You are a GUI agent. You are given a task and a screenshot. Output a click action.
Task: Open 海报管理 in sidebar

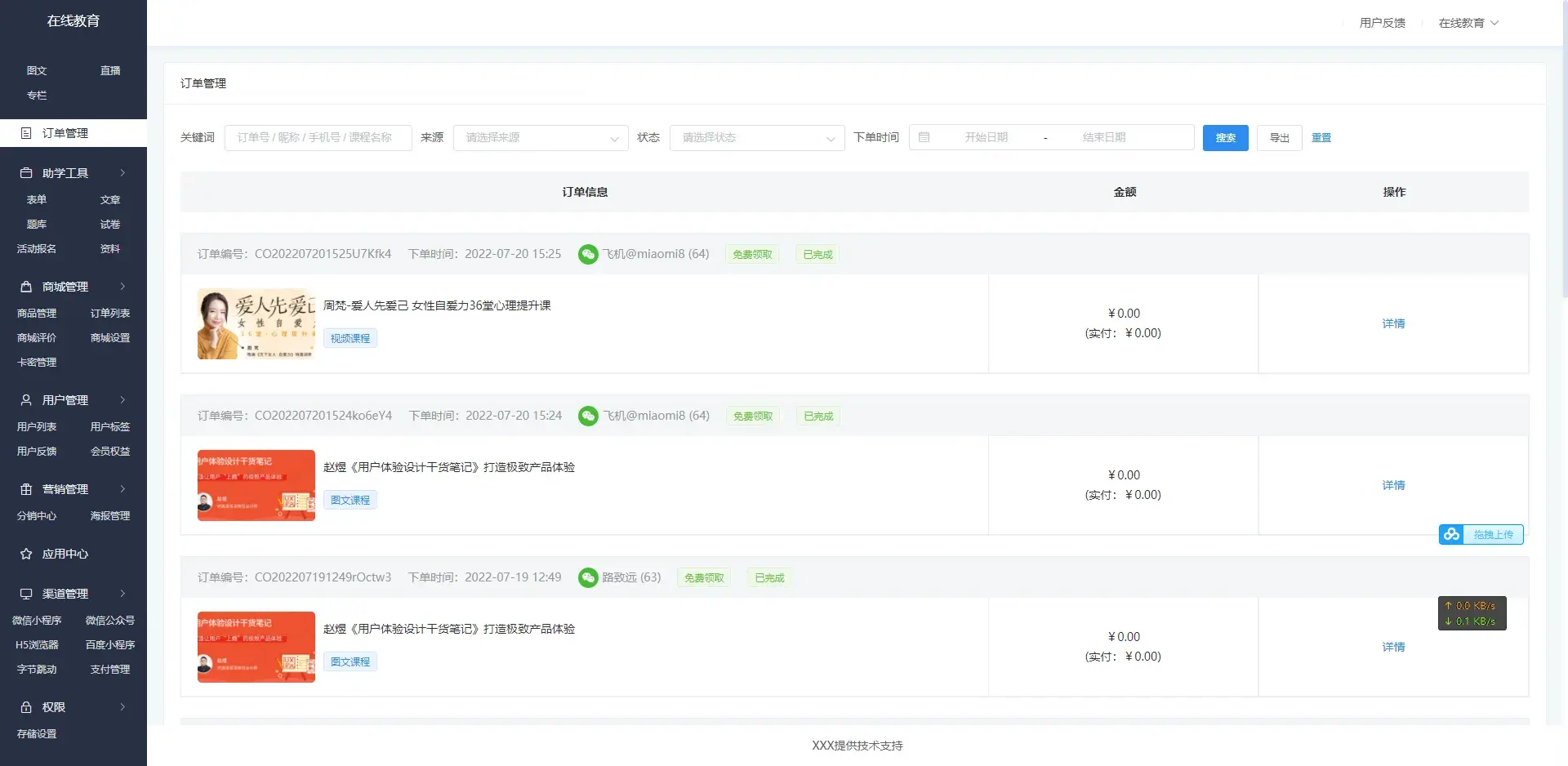coord(110,516)
